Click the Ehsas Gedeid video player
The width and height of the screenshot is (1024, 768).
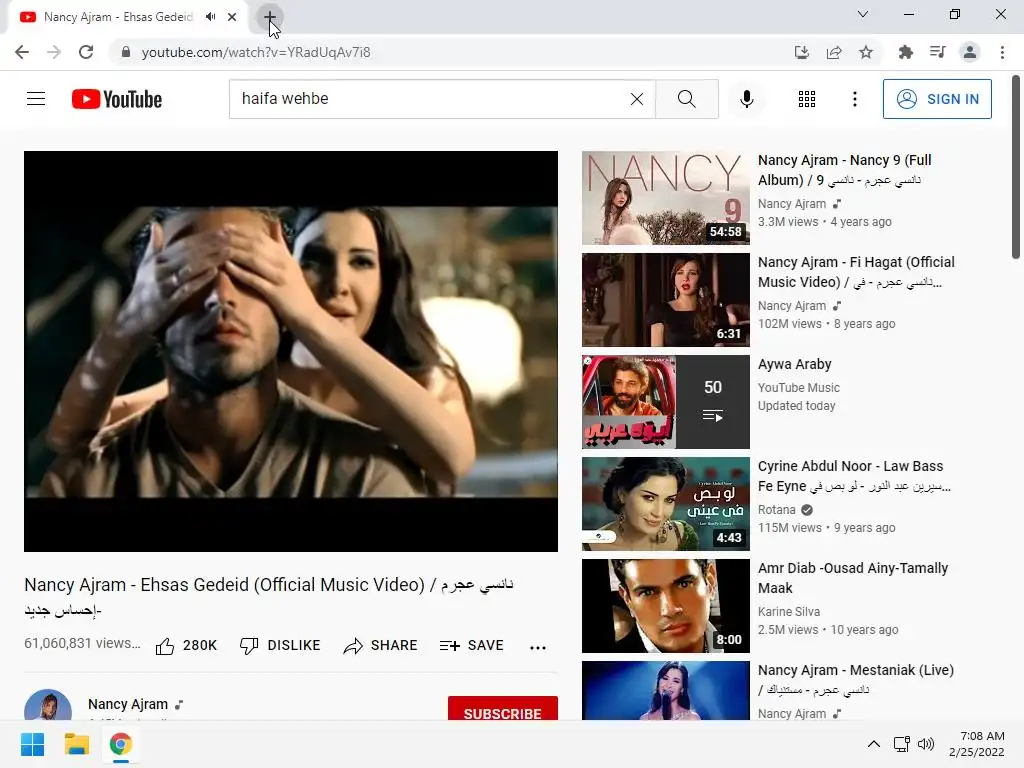(291, 351)
